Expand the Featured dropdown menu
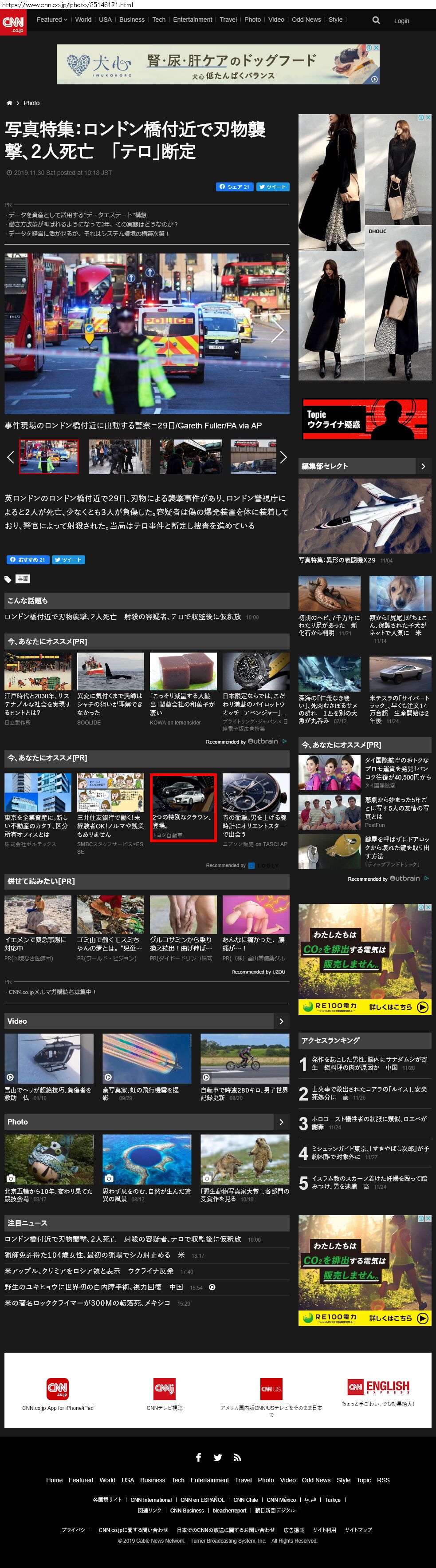The width and height of the screenshot is (436, 1568). click(x=52, y=20)
